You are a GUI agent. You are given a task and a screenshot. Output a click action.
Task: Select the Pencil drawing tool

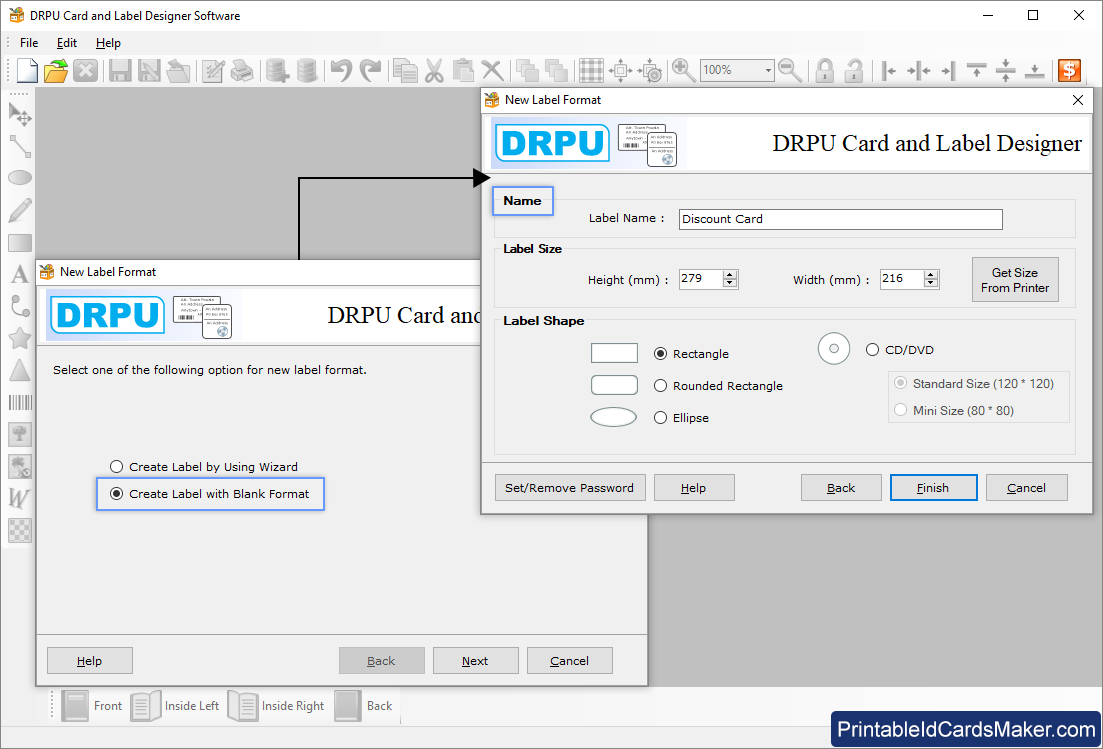tap(20, 210)
